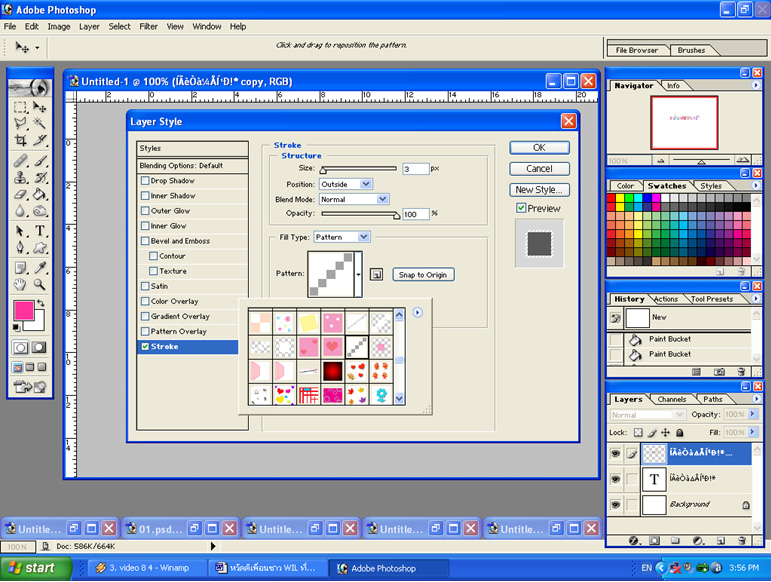This screenshot has height=582, width=771.
Task: Hide the Background layer eye
Action: (x=615, y=505)
